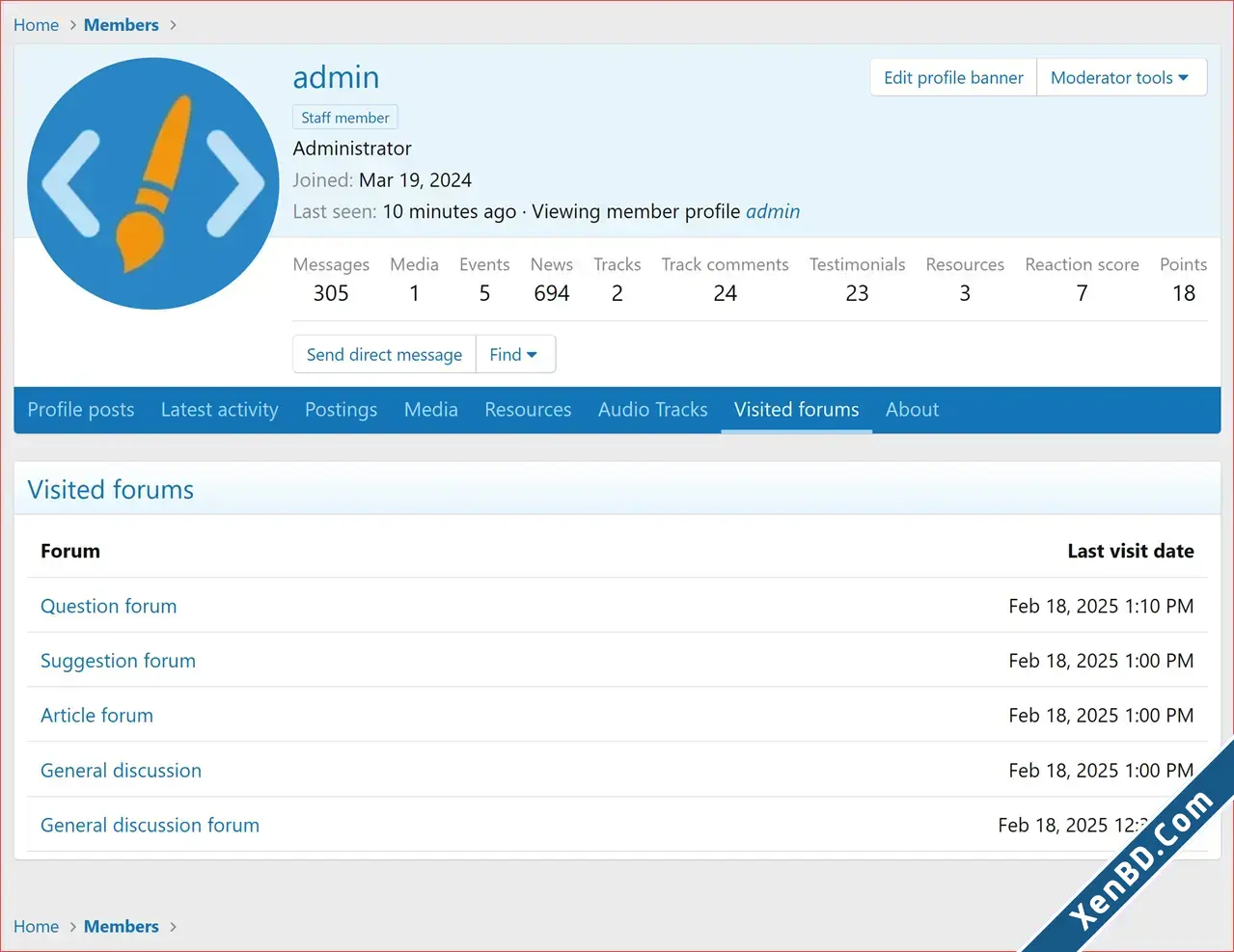The image size is (1234, 952).
Task: Click the Last visit date column header
Action: click(x=1131, y=551)
